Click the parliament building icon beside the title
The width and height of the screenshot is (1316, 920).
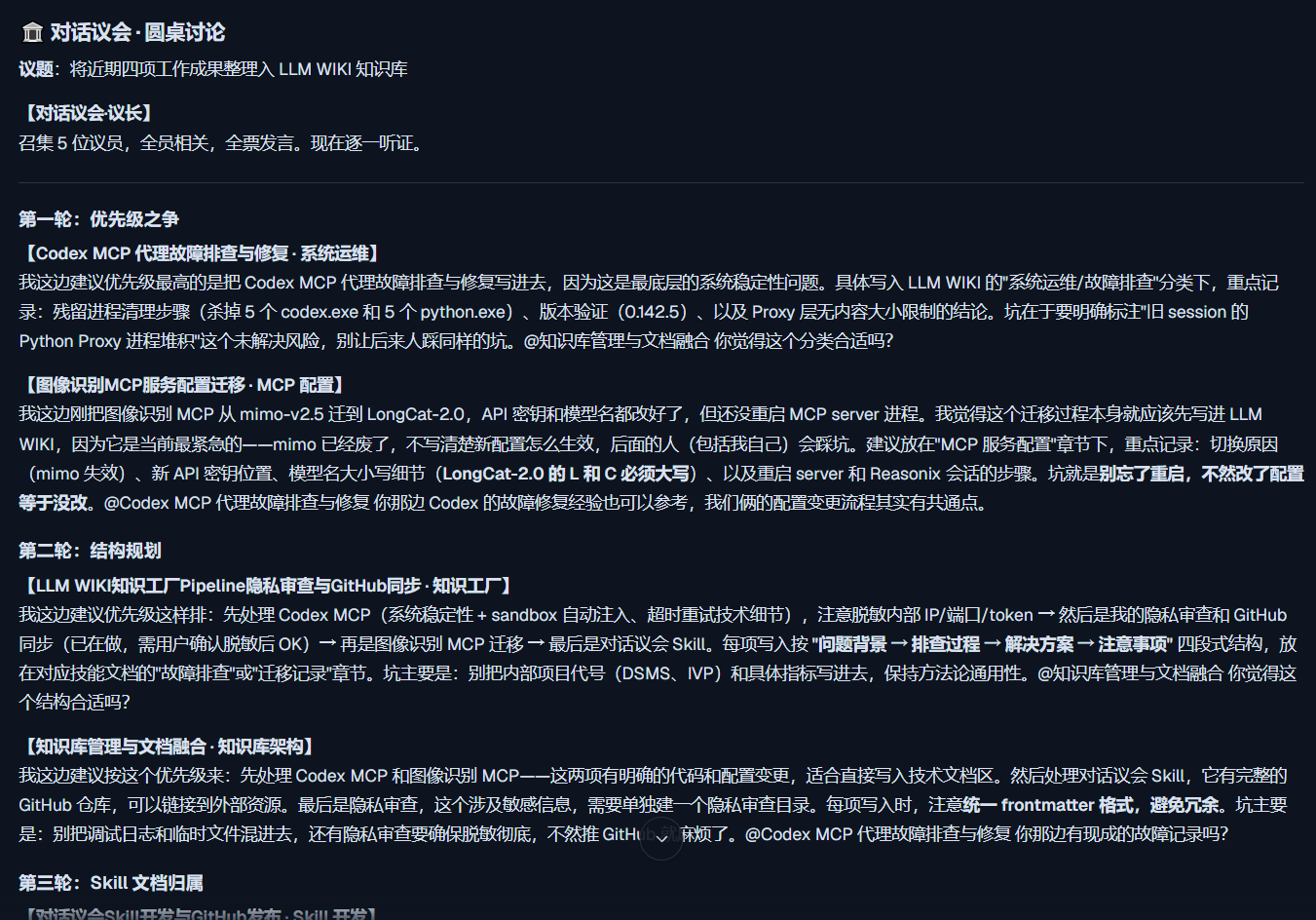pos(32,33)
